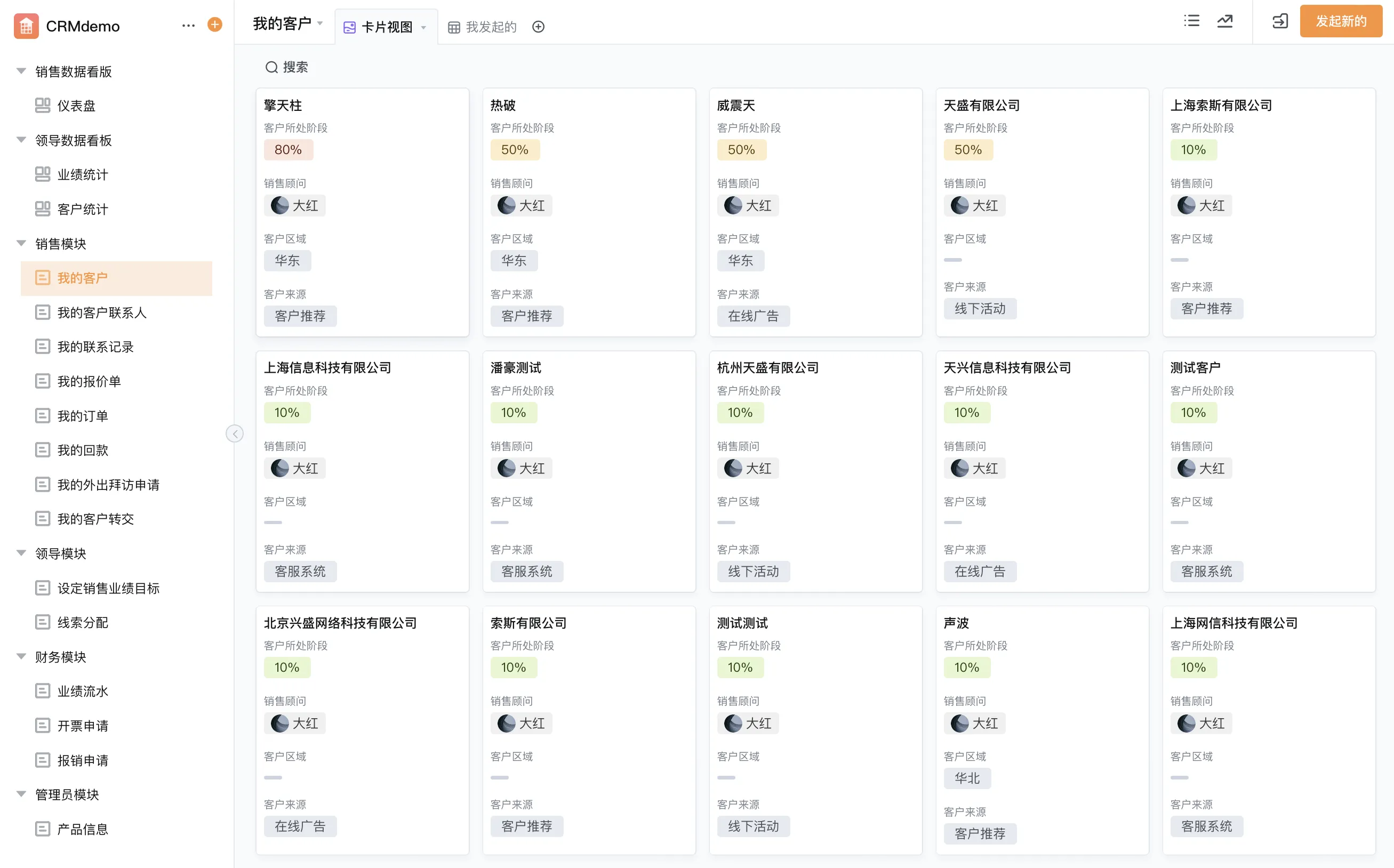The height and width of the screenshot is (868, 1394).
Task: Click the 客服系统 source tag on 测试客户
Action: (1207, 572)
